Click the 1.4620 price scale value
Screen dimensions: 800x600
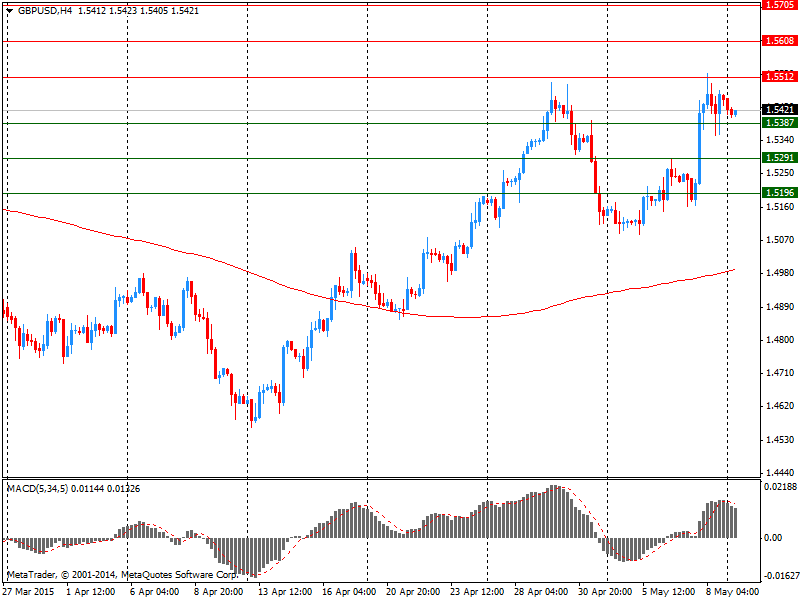pyautogui.click(x=780, y=406)
